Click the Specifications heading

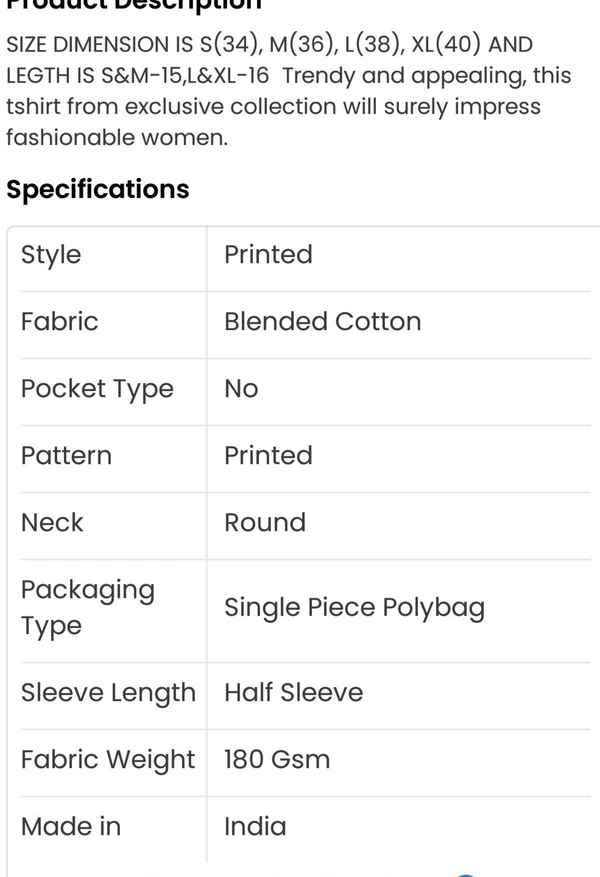(97, 189)
